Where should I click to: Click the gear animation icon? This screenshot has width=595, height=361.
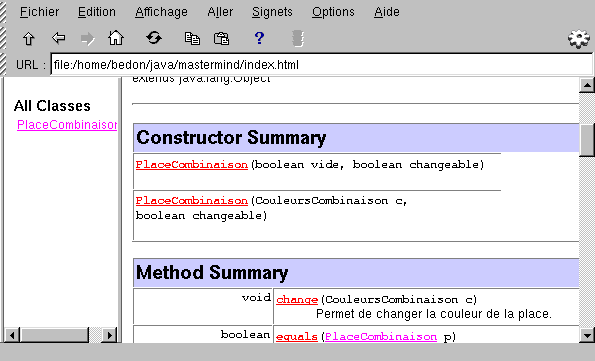(579, 39)
